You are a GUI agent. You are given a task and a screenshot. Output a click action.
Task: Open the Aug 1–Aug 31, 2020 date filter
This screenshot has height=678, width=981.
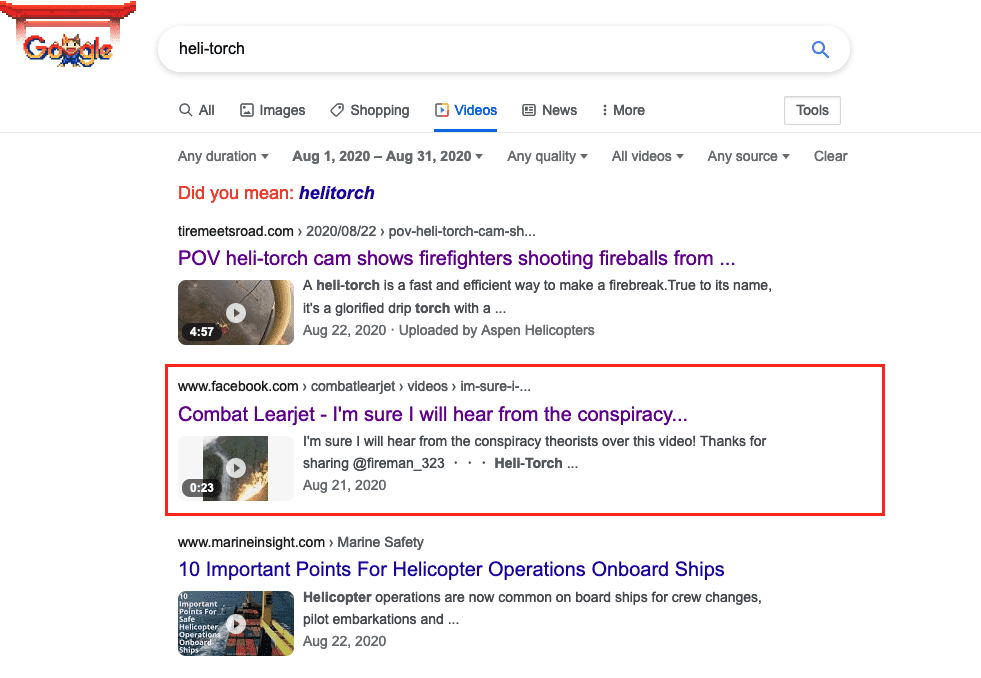[x=388, y=156]
